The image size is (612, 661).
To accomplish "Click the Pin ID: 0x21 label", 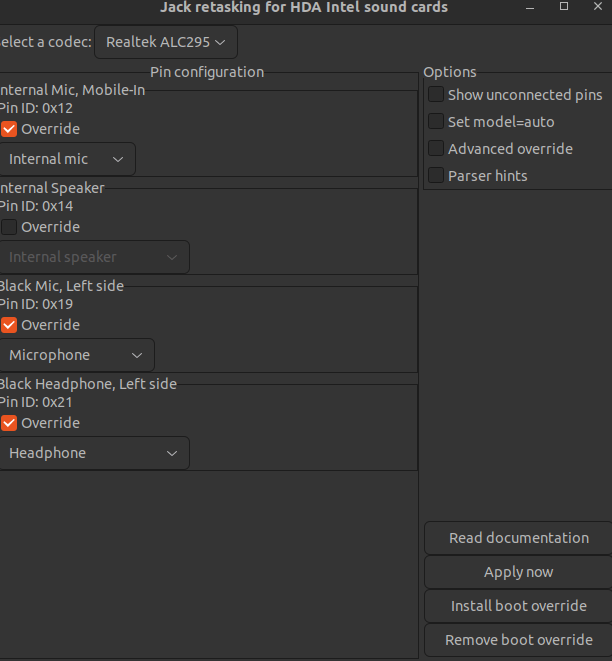I will point(36,402).
